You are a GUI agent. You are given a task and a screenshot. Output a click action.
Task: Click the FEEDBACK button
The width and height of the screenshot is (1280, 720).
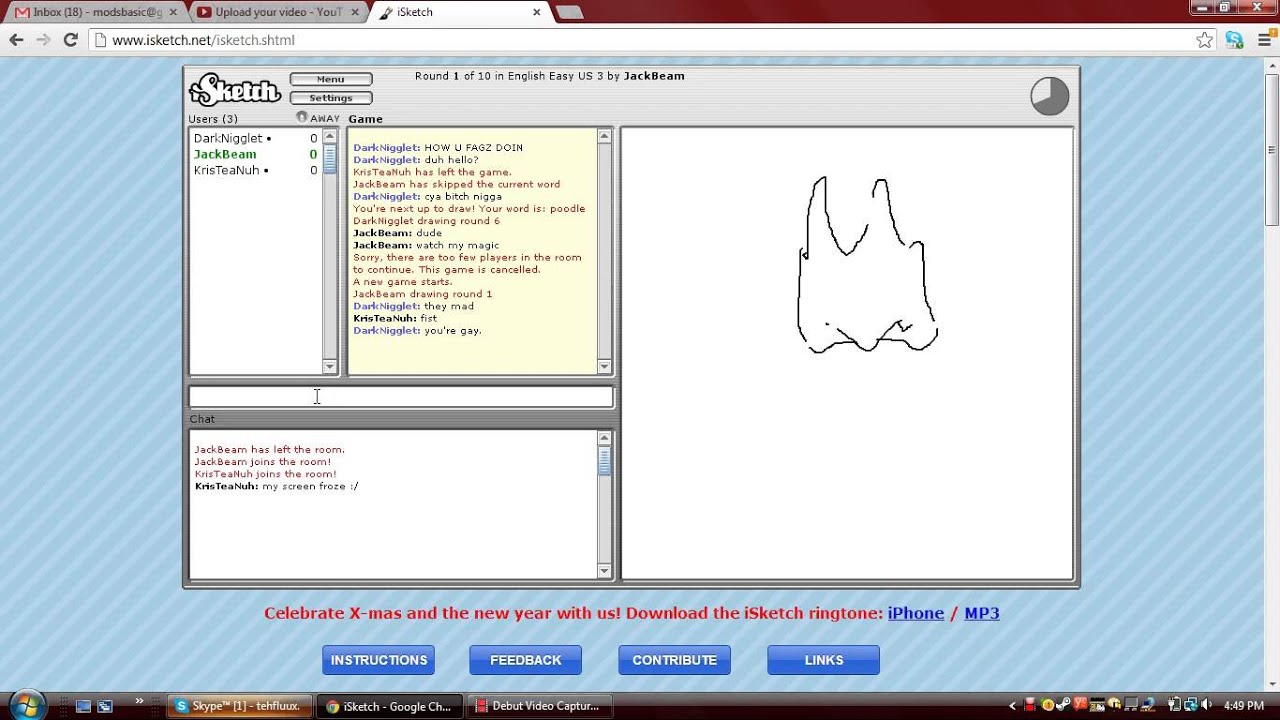(x=526, y=660)
